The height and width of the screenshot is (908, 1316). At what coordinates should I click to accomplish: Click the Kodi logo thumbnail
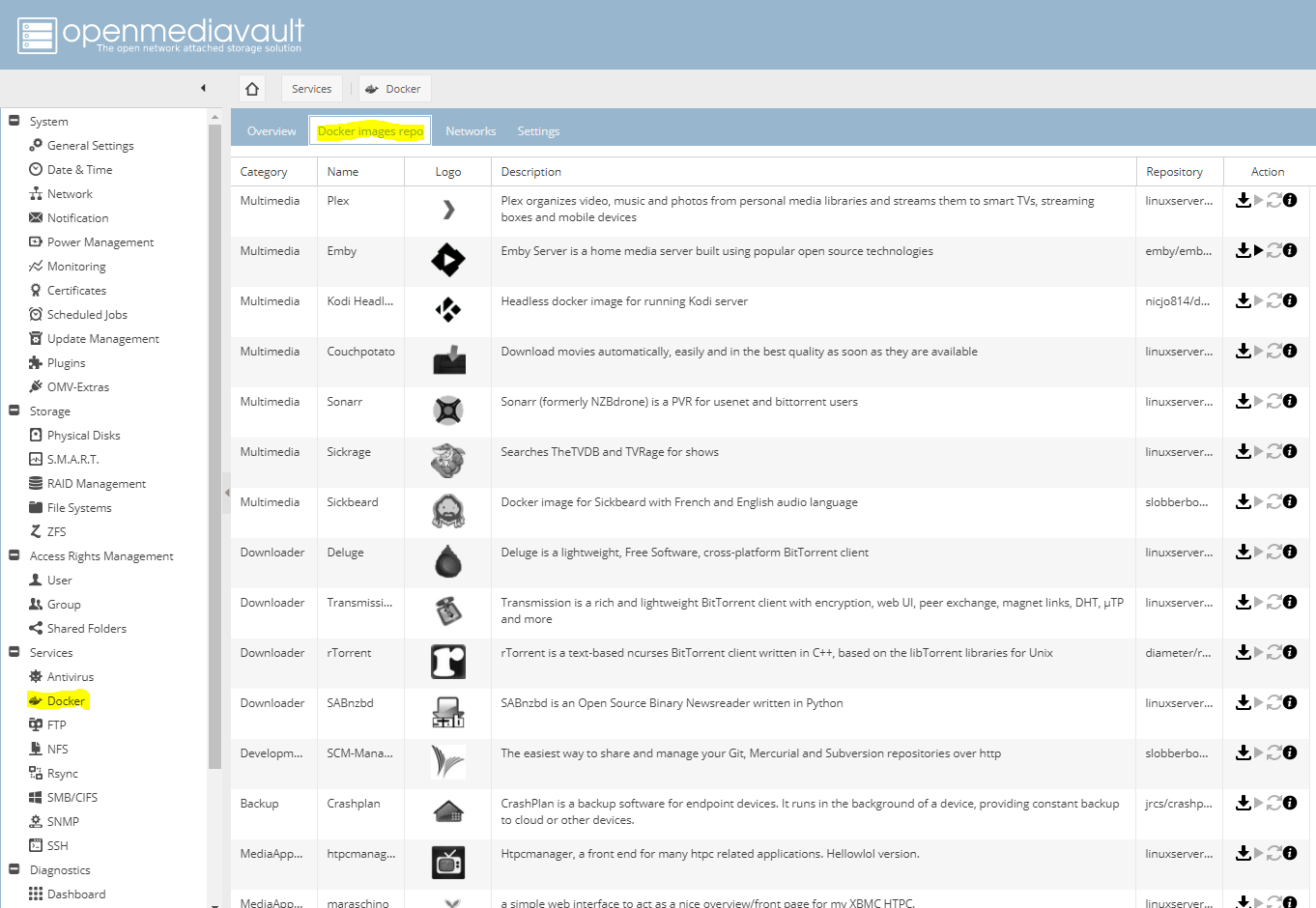pos(447,310)
